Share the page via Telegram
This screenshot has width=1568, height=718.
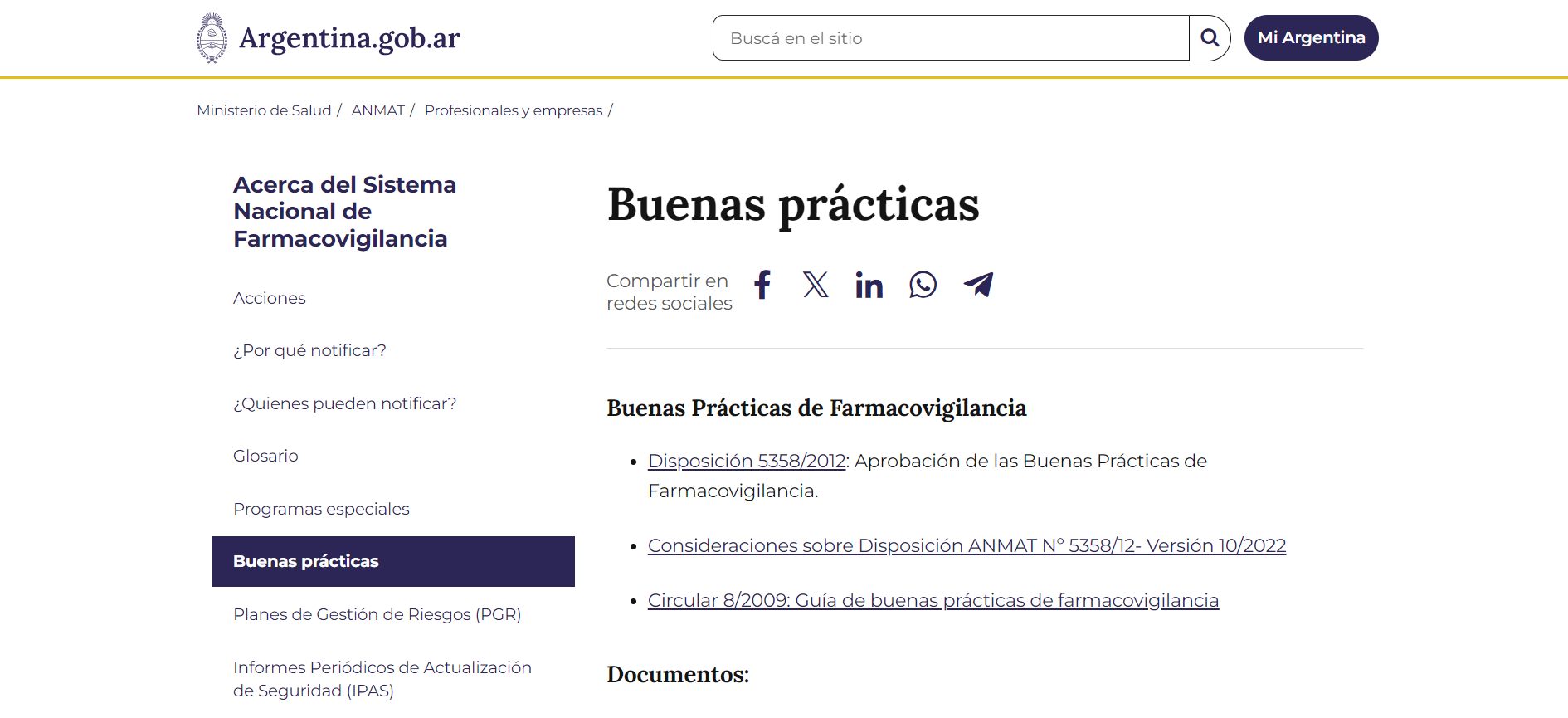(978, 285)
